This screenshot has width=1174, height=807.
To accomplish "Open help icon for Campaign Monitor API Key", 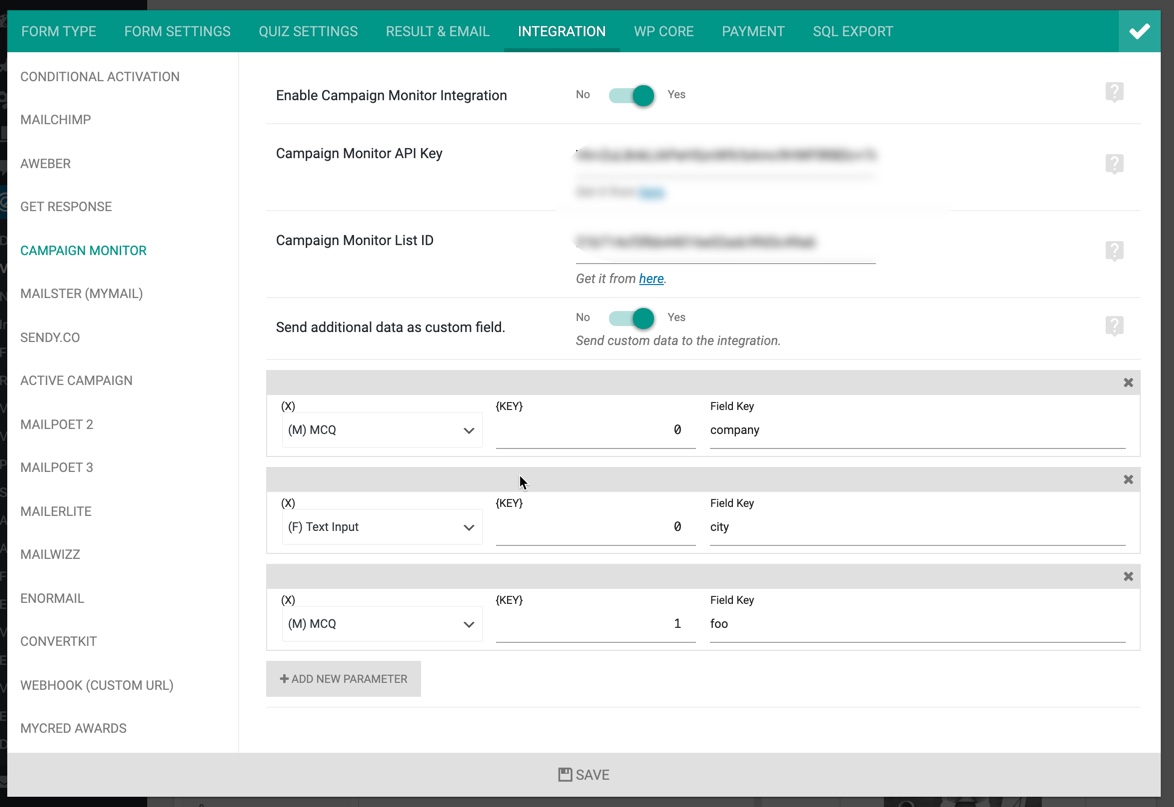I will (x=1114, y=164).
